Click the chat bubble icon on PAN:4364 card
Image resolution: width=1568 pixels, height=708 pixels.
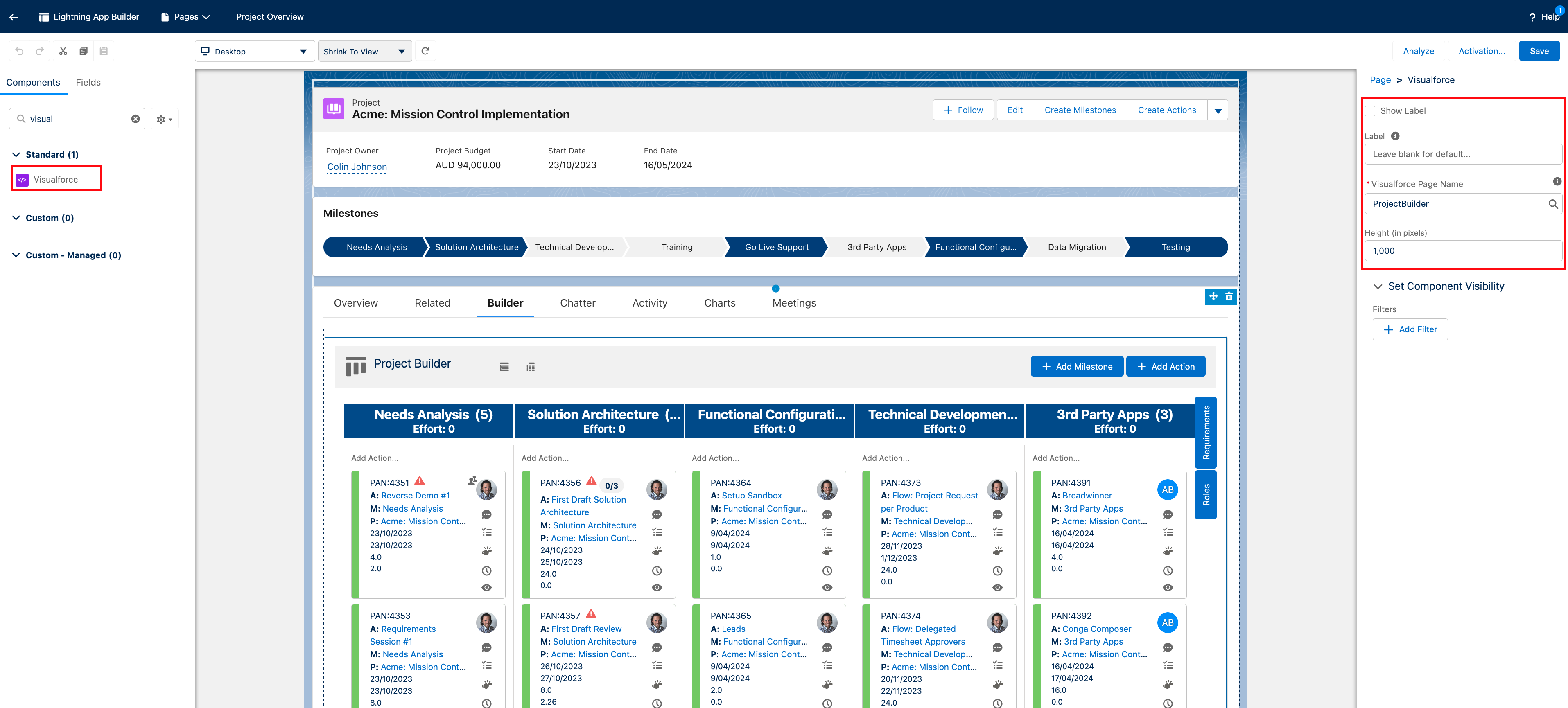point(827,514)
